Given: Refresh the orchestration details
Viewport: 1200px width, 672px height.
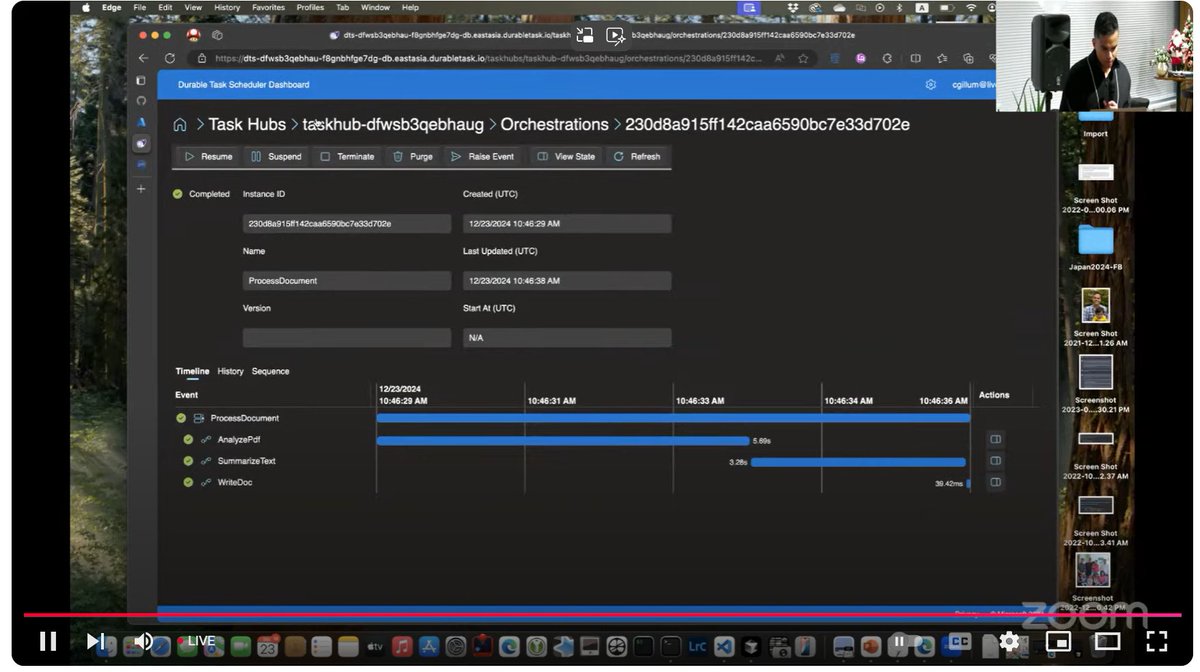Looking at the screenshot, I should tap(637, 156).
